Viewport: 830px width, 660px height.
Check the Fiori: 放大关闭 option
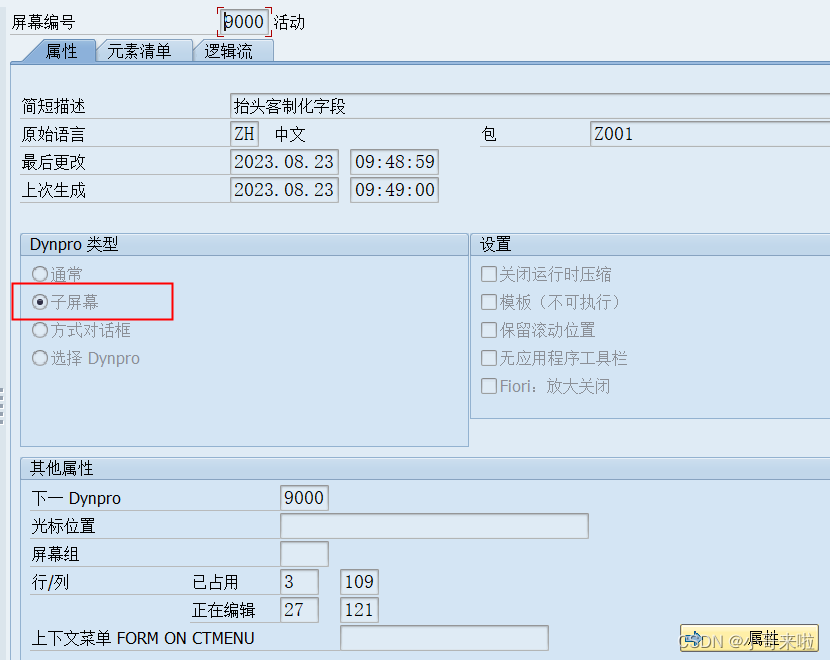[x=489, y=386]
